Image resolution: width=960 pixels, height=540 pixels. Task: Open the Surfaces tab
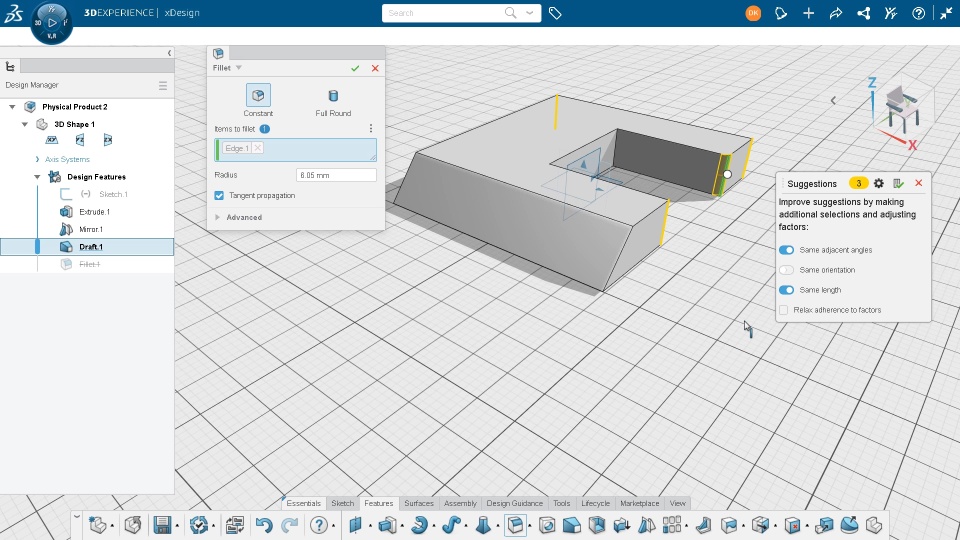tap(419, 503)
